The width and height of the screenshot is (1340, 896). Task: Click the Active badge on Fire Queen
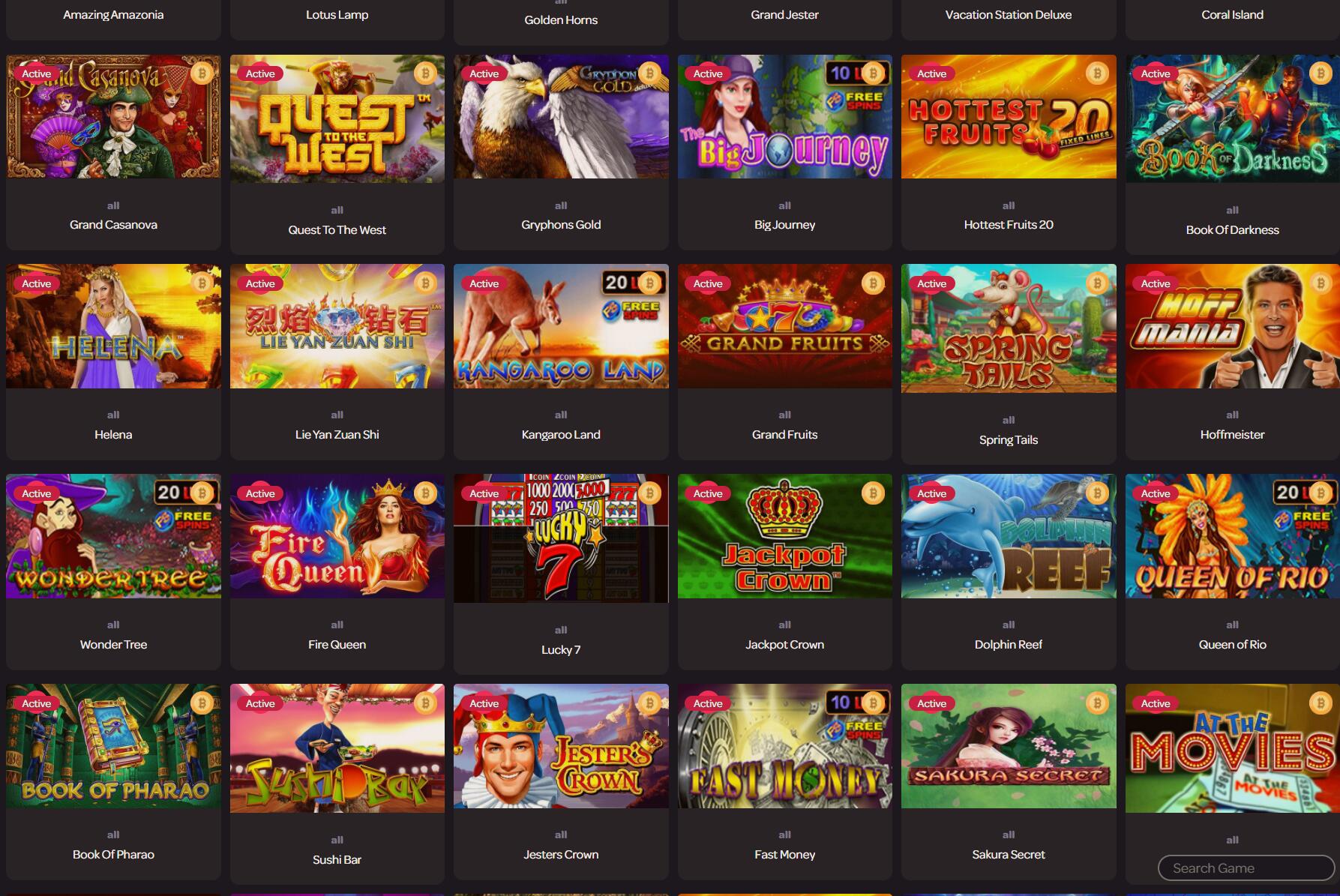pos(260,493)
